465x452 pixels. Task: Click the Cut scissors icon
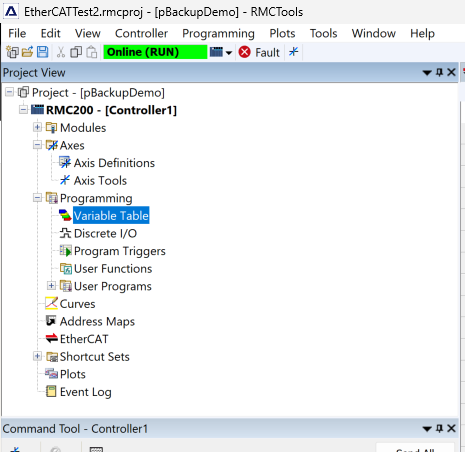(61, 52)
